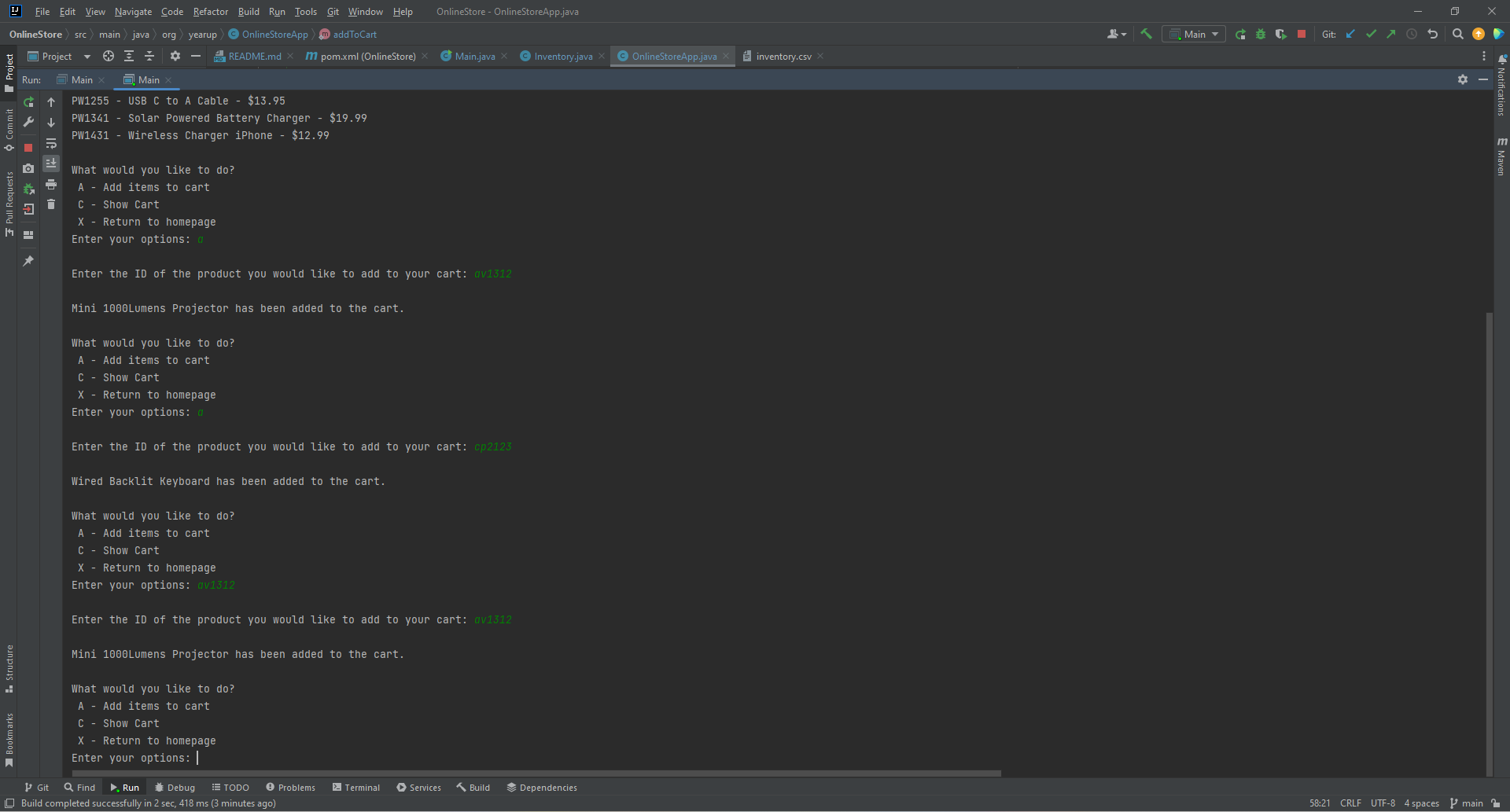Build project with the hammer icon

[1146, 34]
